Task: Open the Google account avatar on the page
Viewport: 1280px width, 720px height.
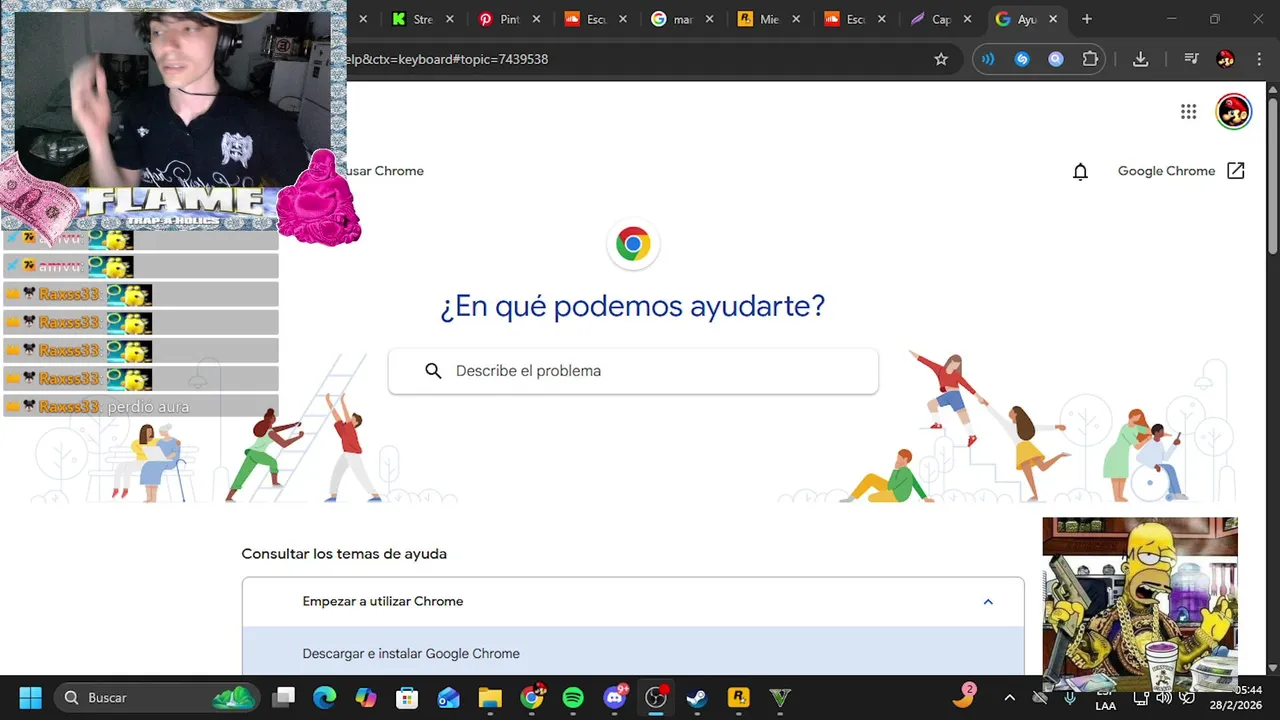Action: (1234, 112)
